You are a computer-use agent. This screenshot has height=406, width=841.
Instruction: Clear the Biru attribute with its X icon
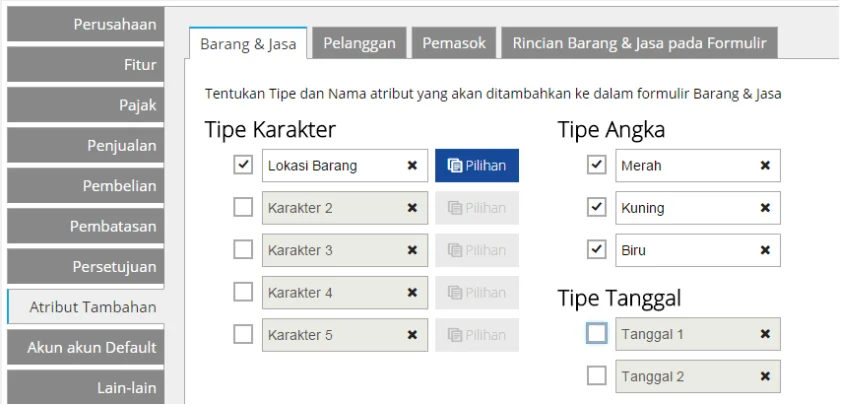point(765,250)
